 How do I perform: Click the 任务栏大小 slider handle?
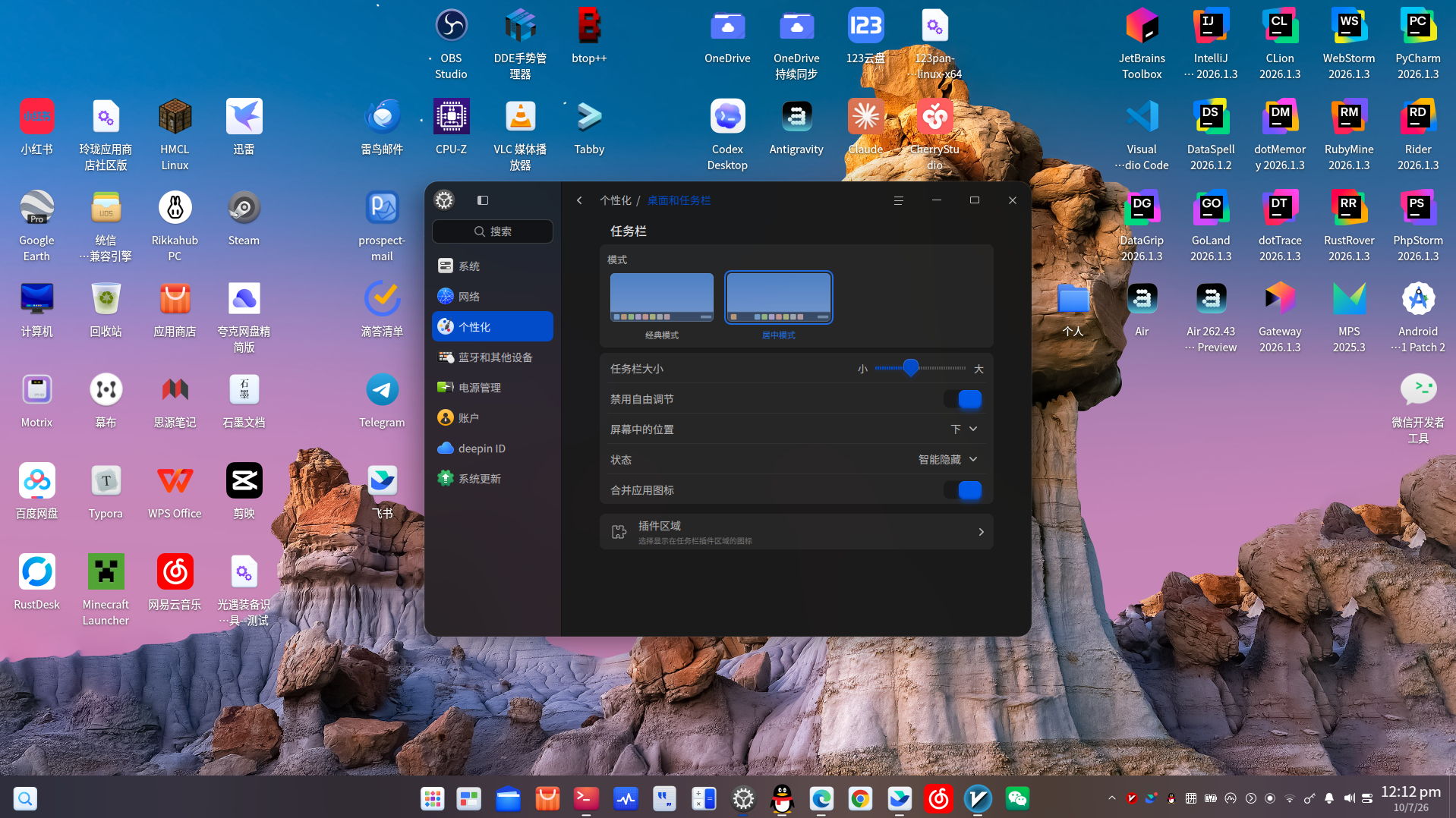911,368
